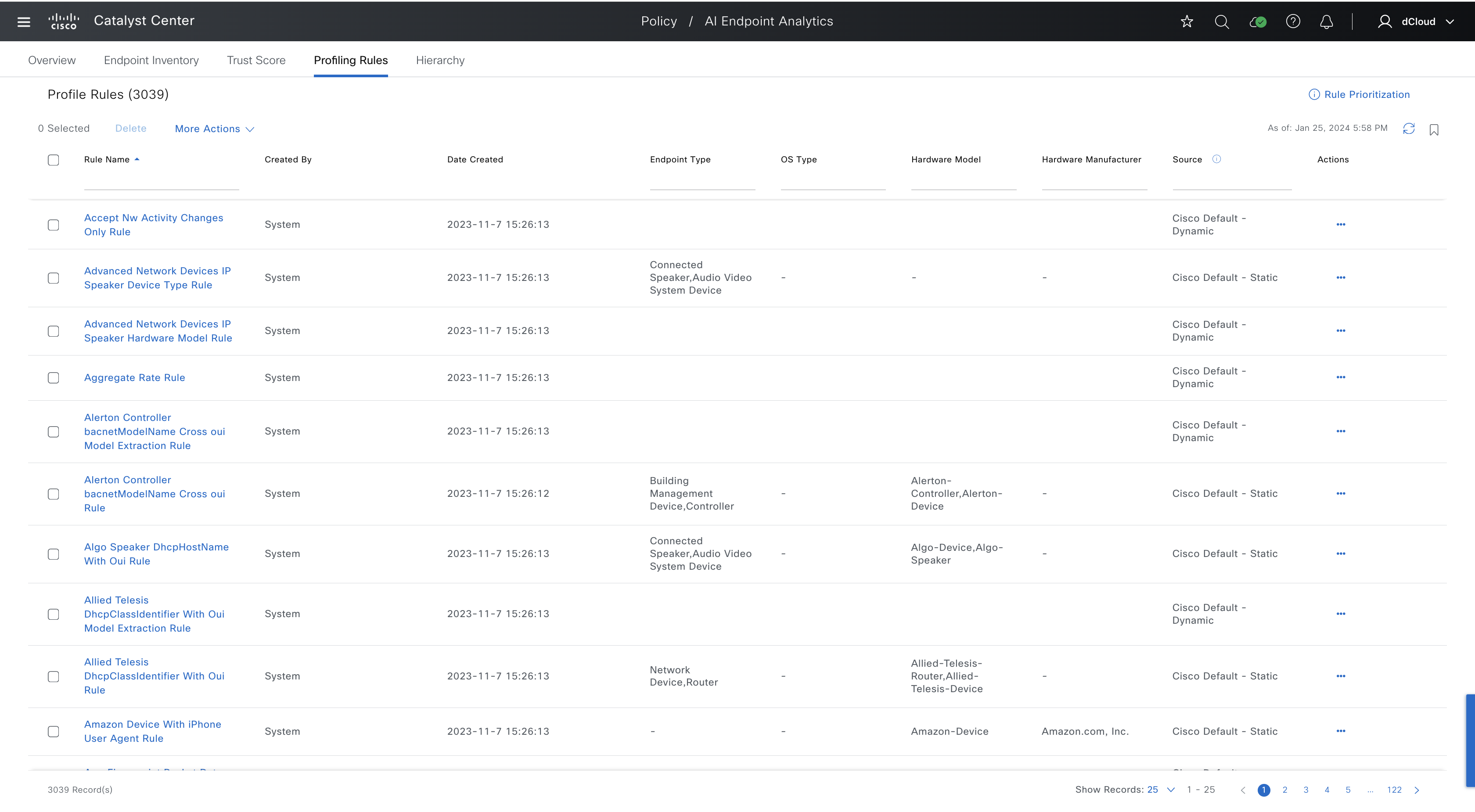Click the Rule Prioritization info icon
This screenshot has width=1475, height=812.
[x=1313, y=94]
